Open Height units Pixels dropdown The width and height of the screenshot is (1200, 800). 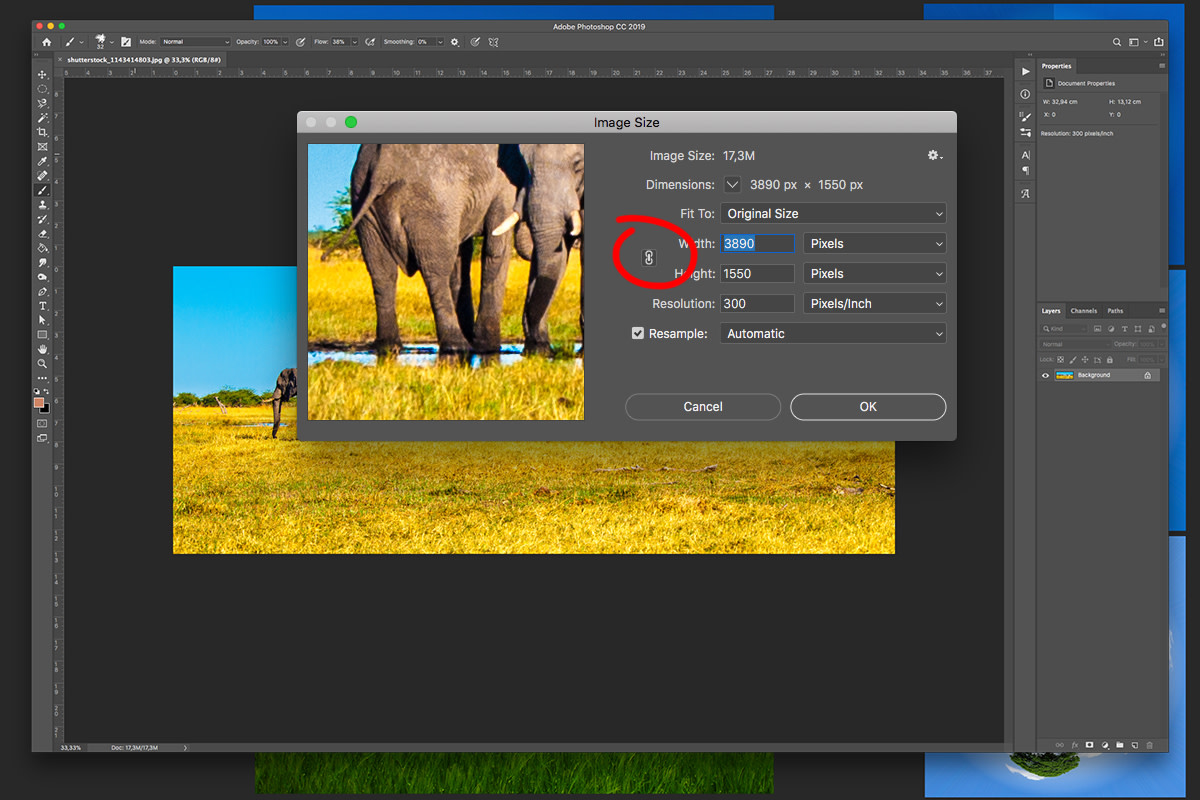pos(875,273)
